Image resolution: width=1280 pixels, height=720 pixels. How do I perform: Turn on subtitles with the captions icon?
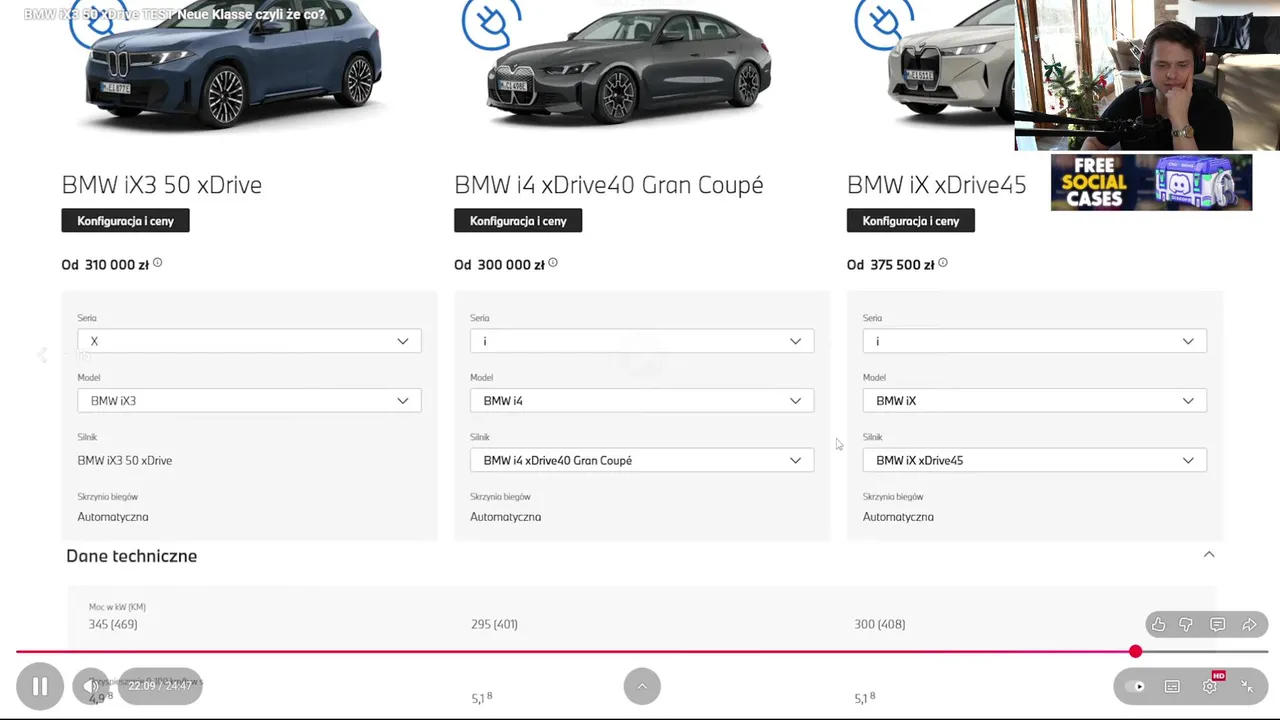[1172, 686]
